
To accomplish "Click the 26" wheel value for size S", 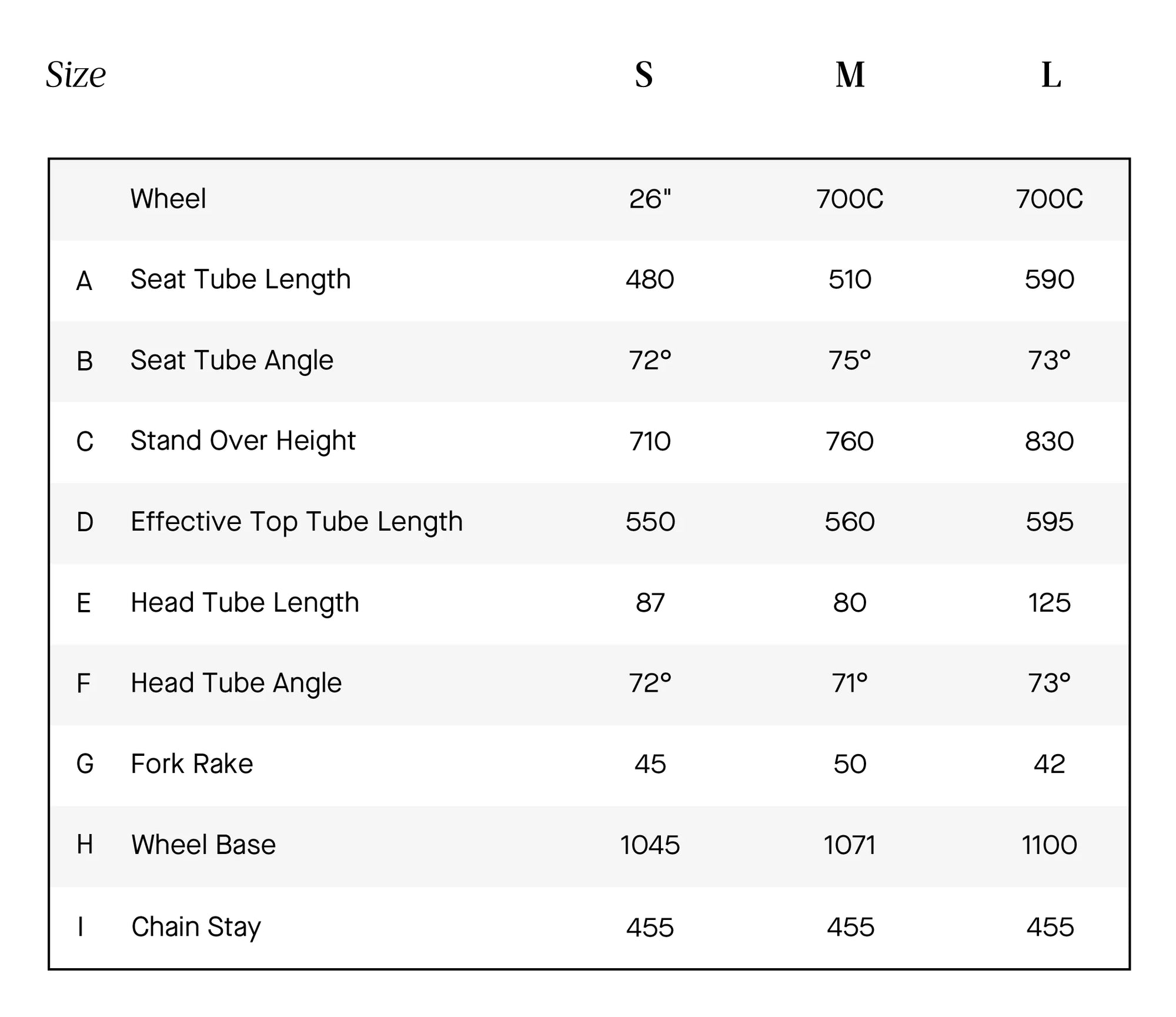I will point(650,199).
